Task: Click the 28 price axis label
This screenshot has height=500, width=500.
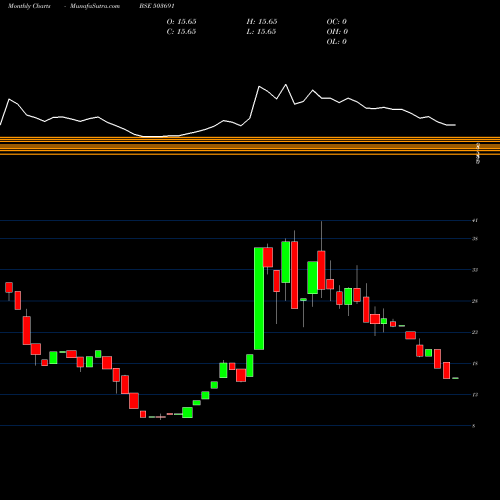Action: pyautogui.click(x=475, y=301)
